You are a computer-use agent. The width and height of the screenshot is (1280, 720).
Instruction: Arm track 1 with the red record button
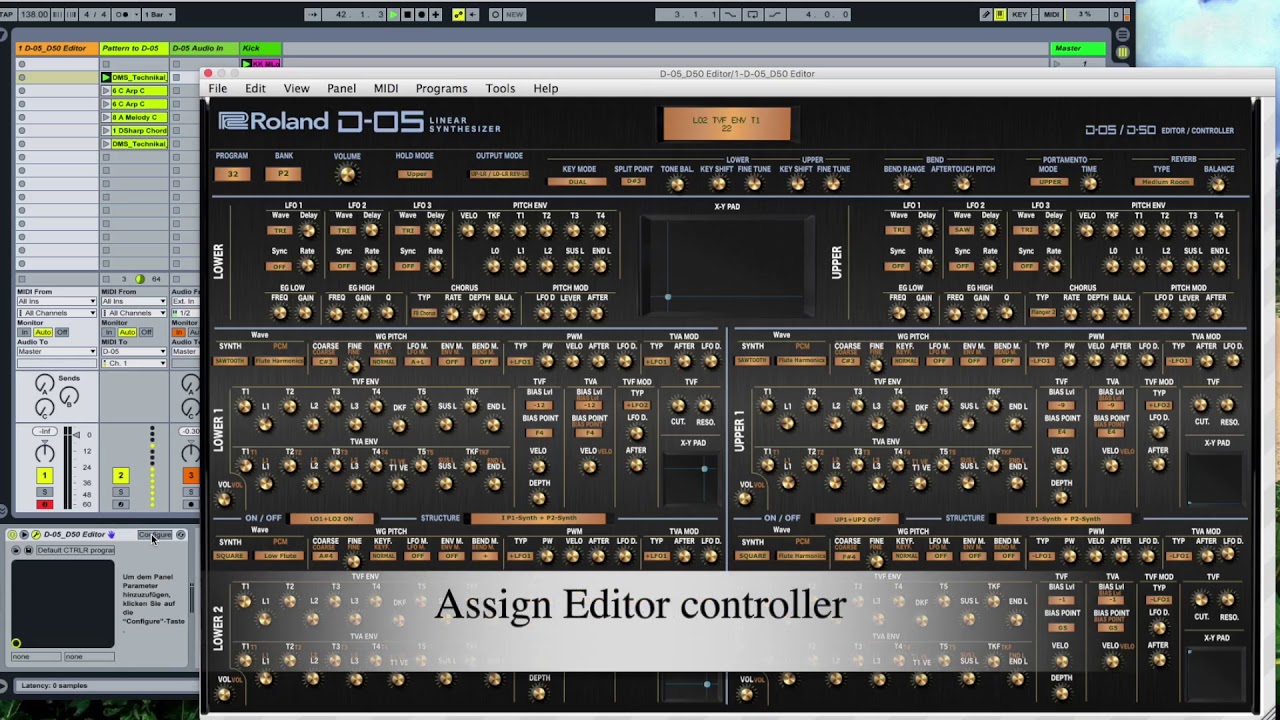pyautogui.click(x=44, y=504)
